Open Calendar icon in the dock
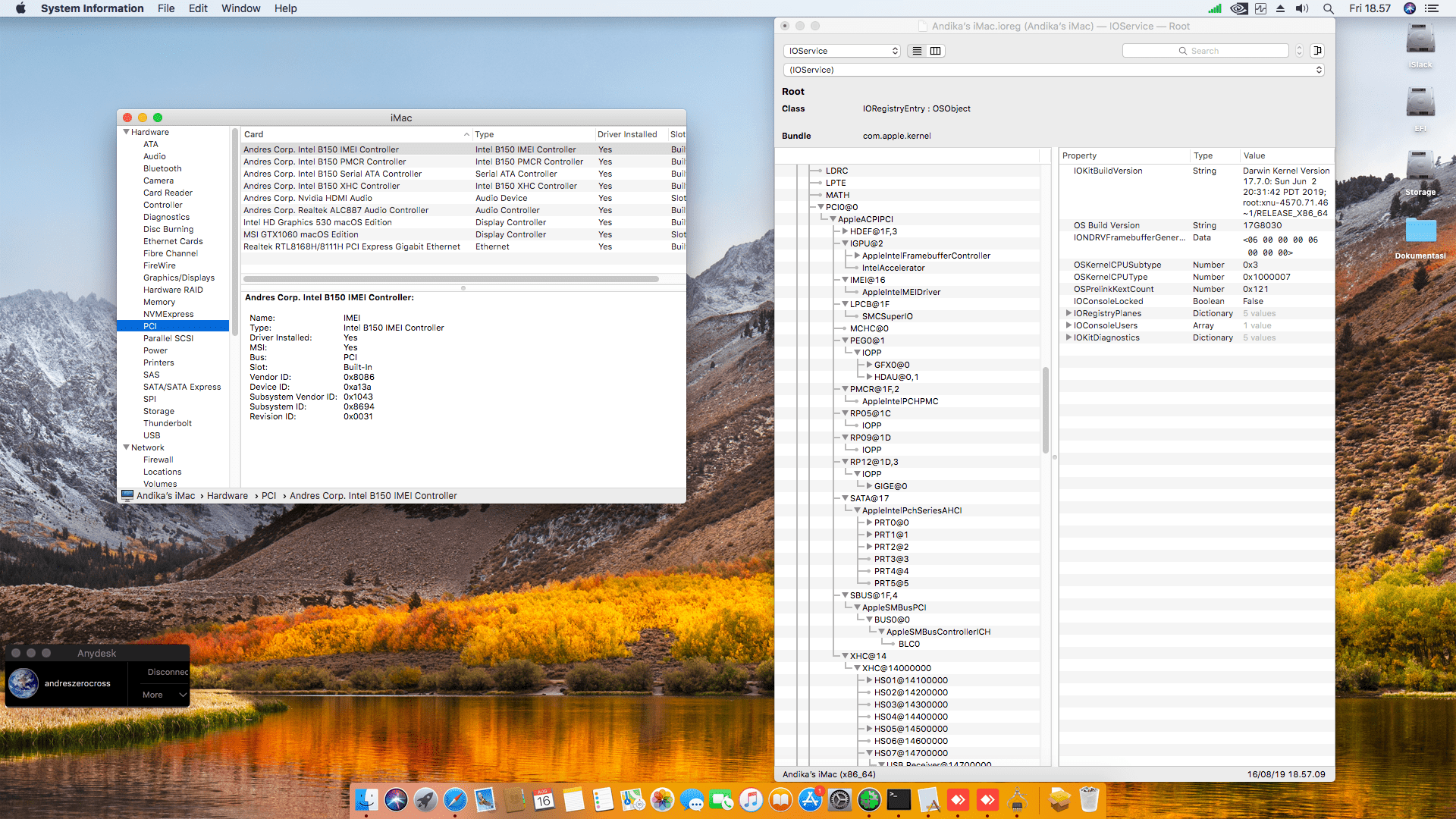The width and height of the screenshot is (1456, 819). 544,799
